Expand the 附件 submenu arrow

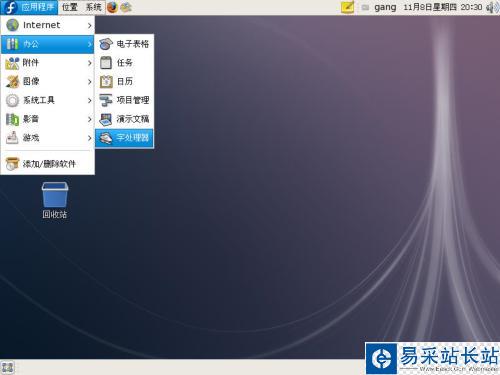(89, 63)
